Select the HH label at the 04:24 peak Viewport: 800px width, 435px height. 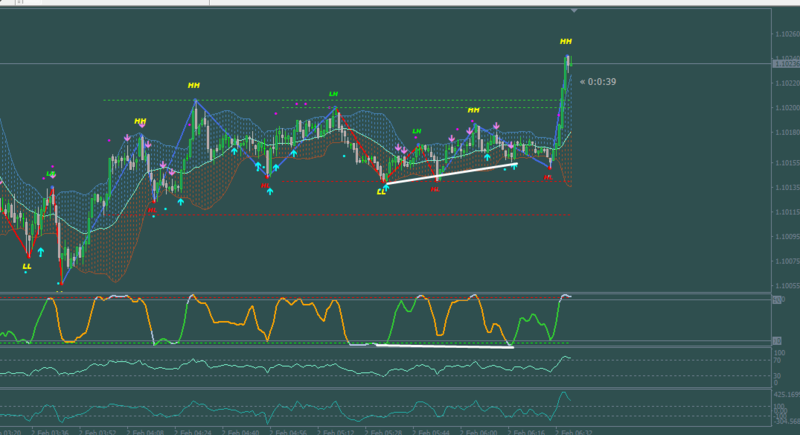[x=193, y=86]
